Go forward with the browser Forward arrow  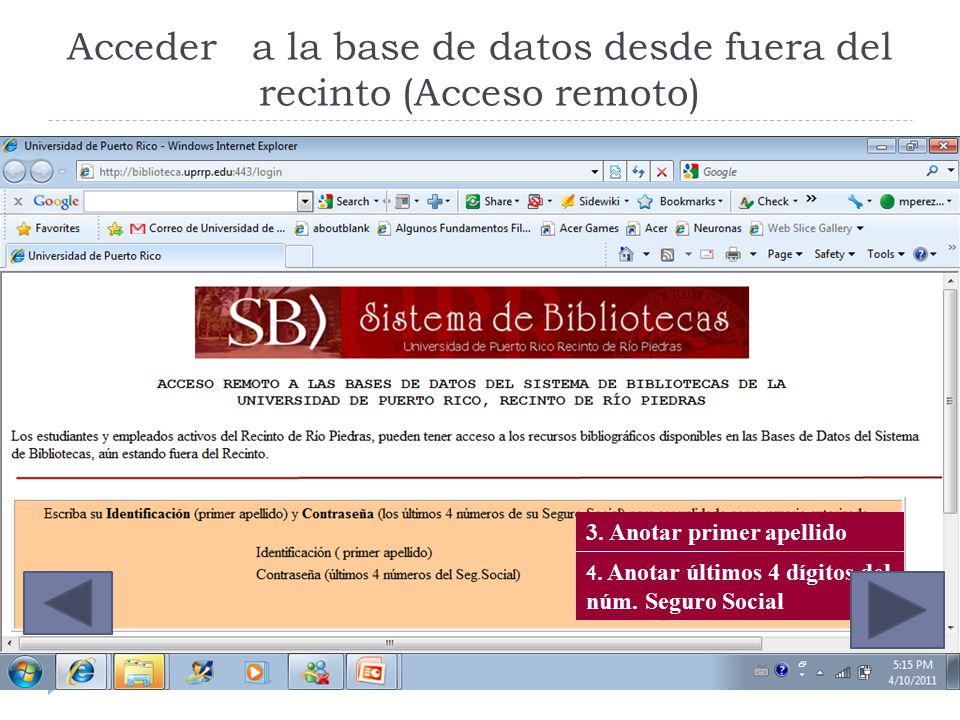click(x=41, y=172)
